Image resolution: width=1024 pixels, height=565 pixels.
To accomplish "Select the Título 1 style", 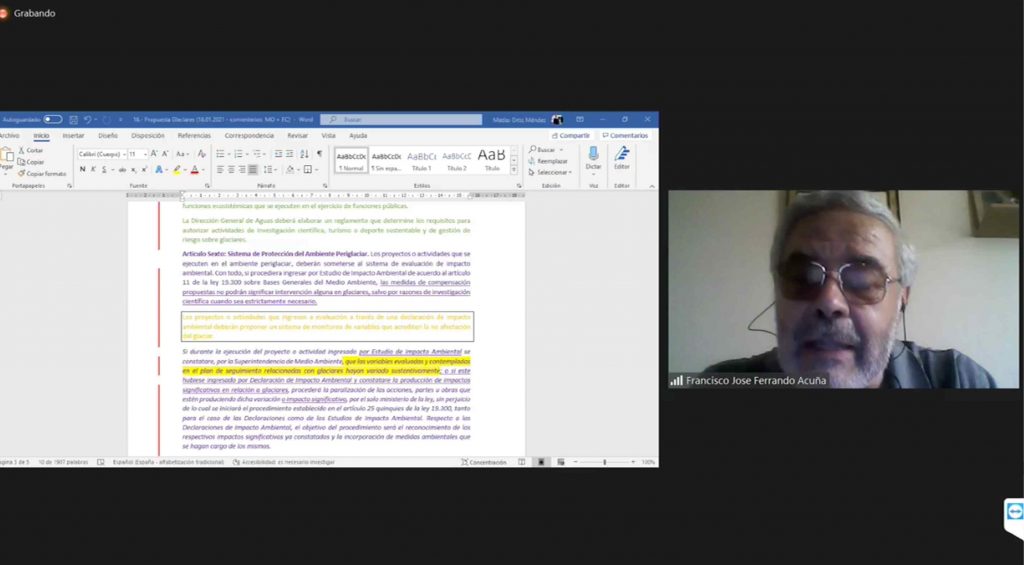I will (422, 161).
